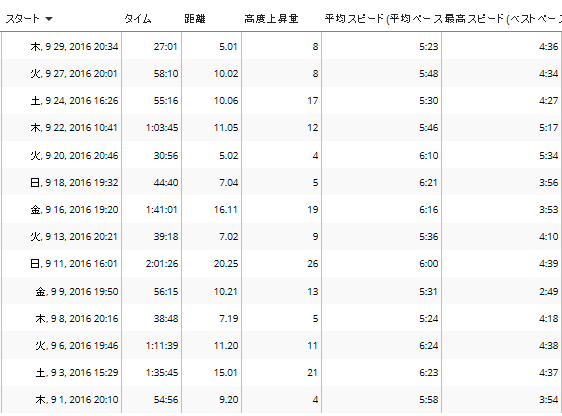The image size is (562, 416).
Task: Select the row 木, 9 22, 2016 10:41
Action: [281, 128]
